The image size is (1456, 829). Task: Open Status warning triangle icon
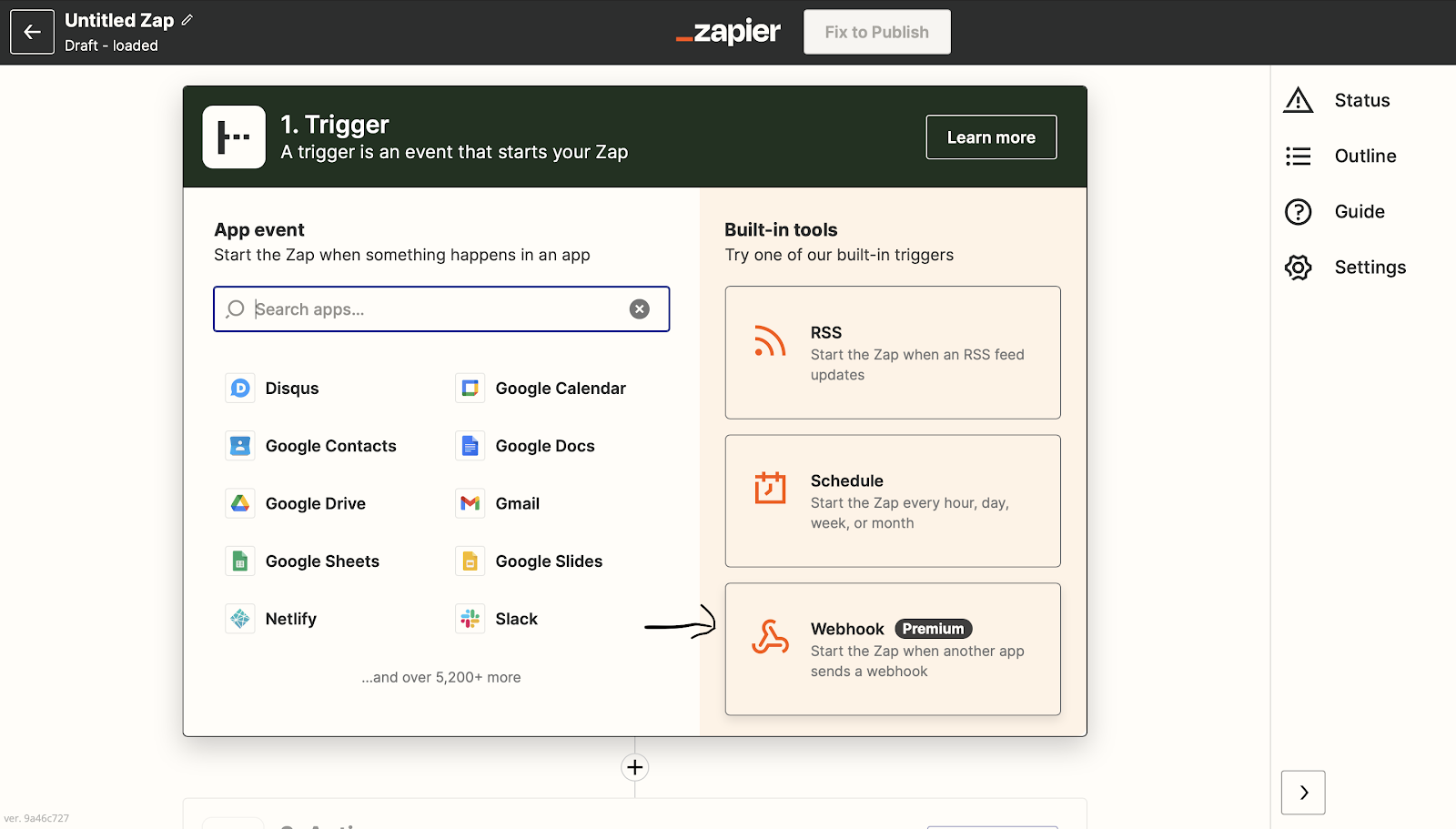[1299, 100]
